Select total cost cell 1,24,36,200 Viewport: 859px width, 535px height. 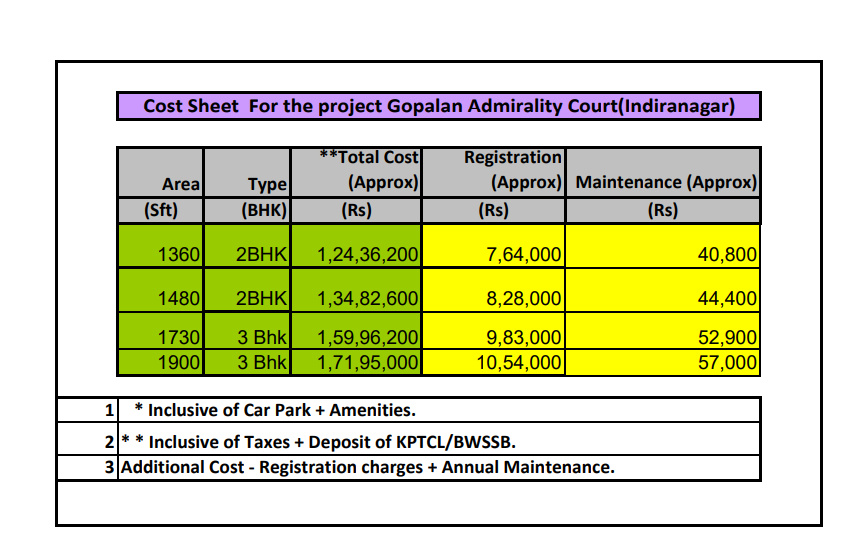click(x=362, y=255)
